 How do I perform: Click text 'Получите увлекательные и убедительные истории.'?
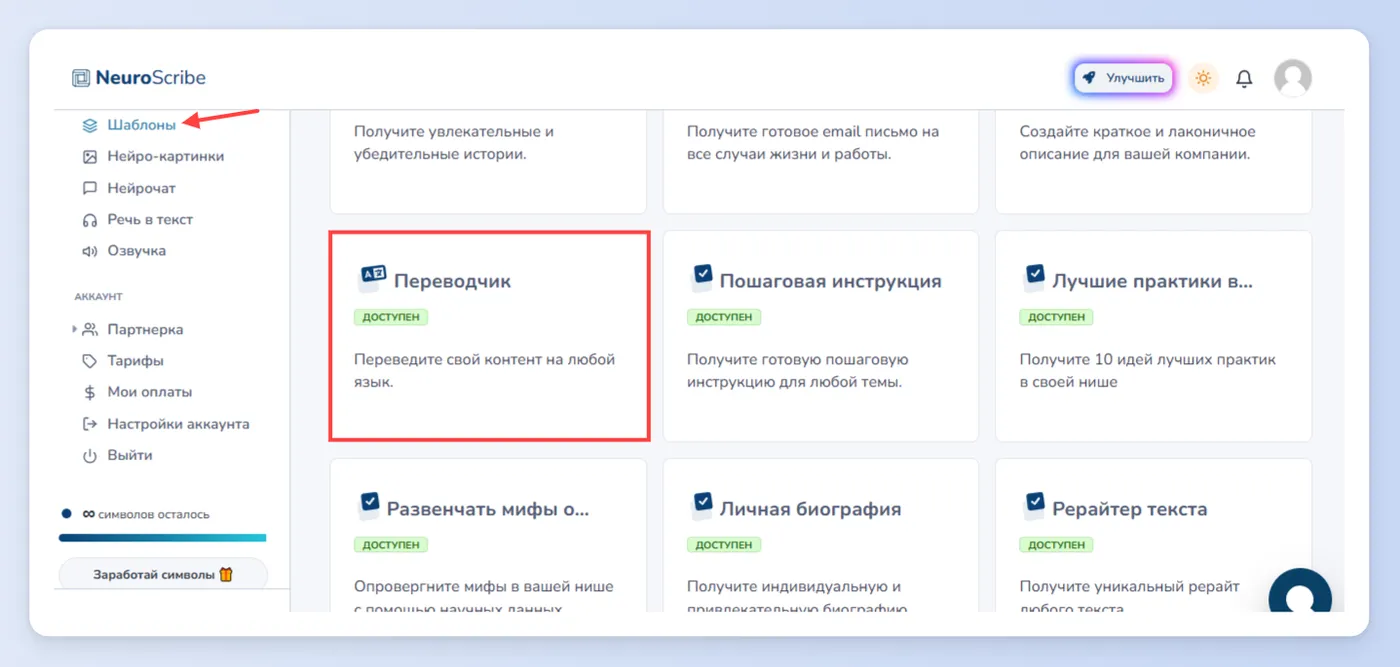[454, 143]
